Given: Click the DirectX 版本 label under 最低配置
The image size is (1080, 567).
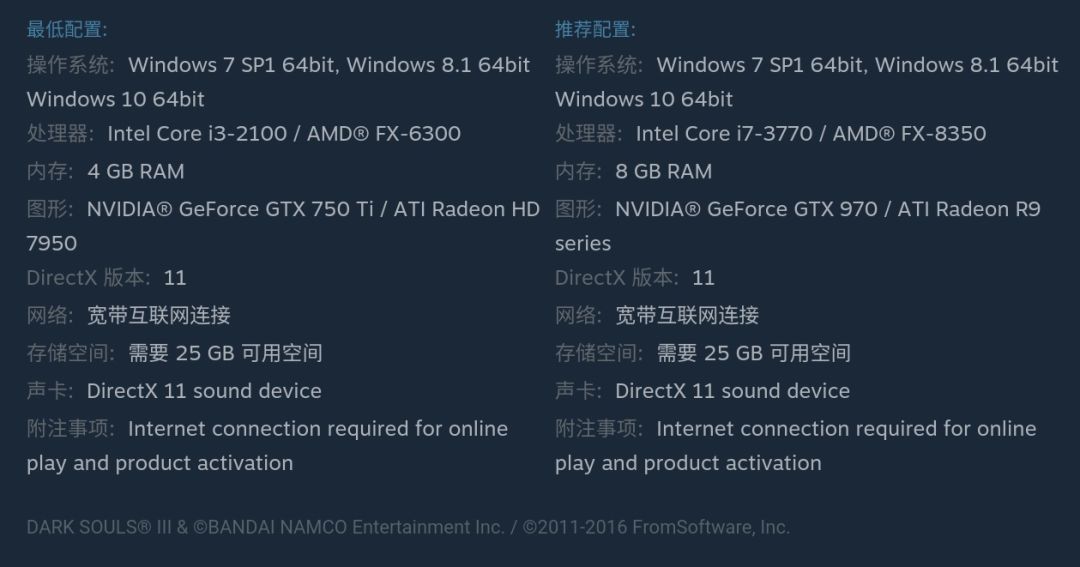Looking at the screenshot, I should coord(90,278).
